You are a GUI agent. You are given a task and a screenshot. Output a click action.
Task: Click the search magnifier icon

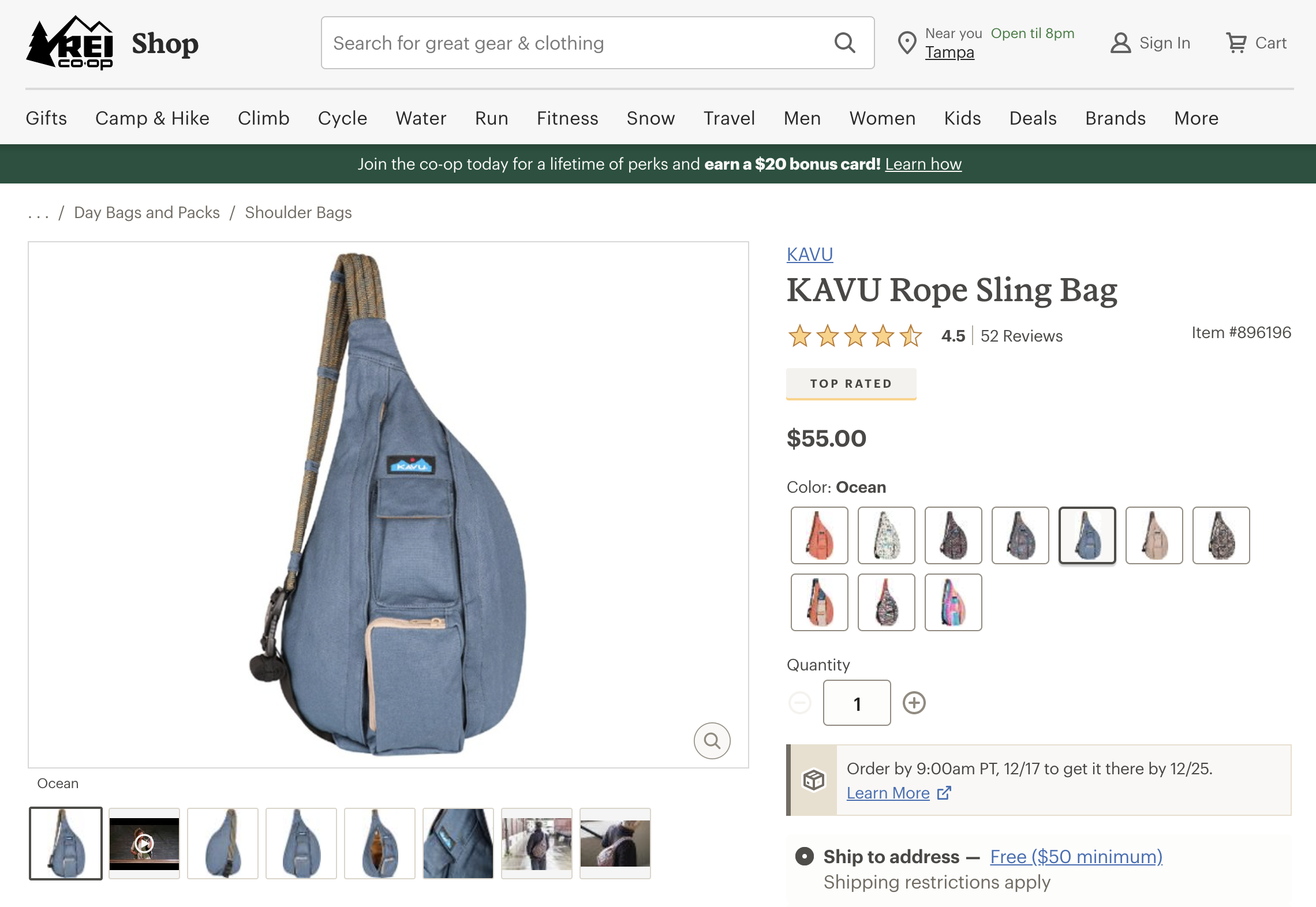(845, 43)
